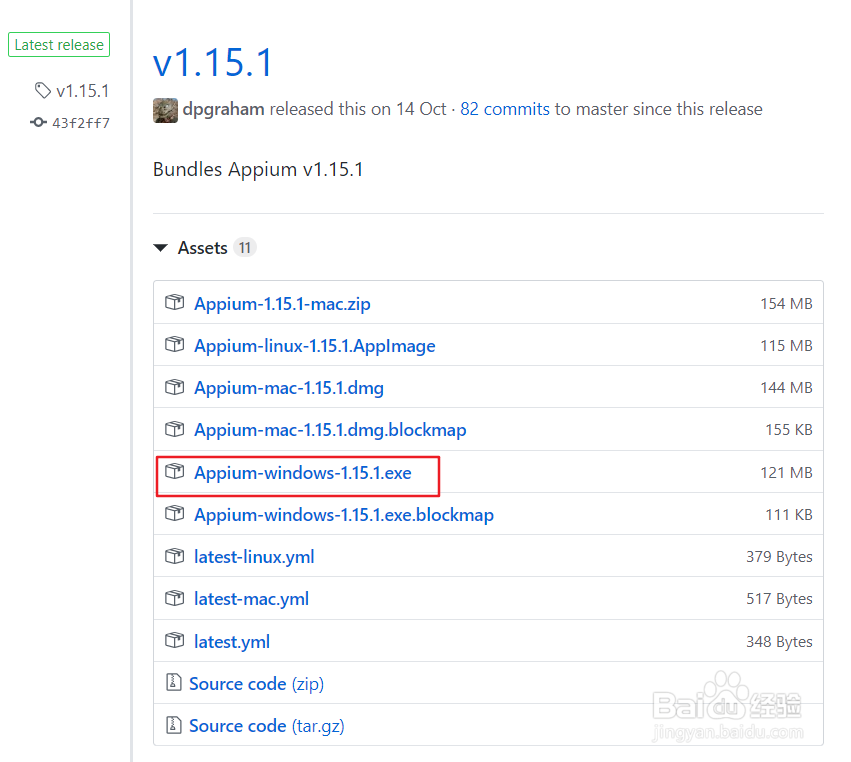Click the 348 Bytes size text
This screenshot has width=851, height=762.
(779, 642)
